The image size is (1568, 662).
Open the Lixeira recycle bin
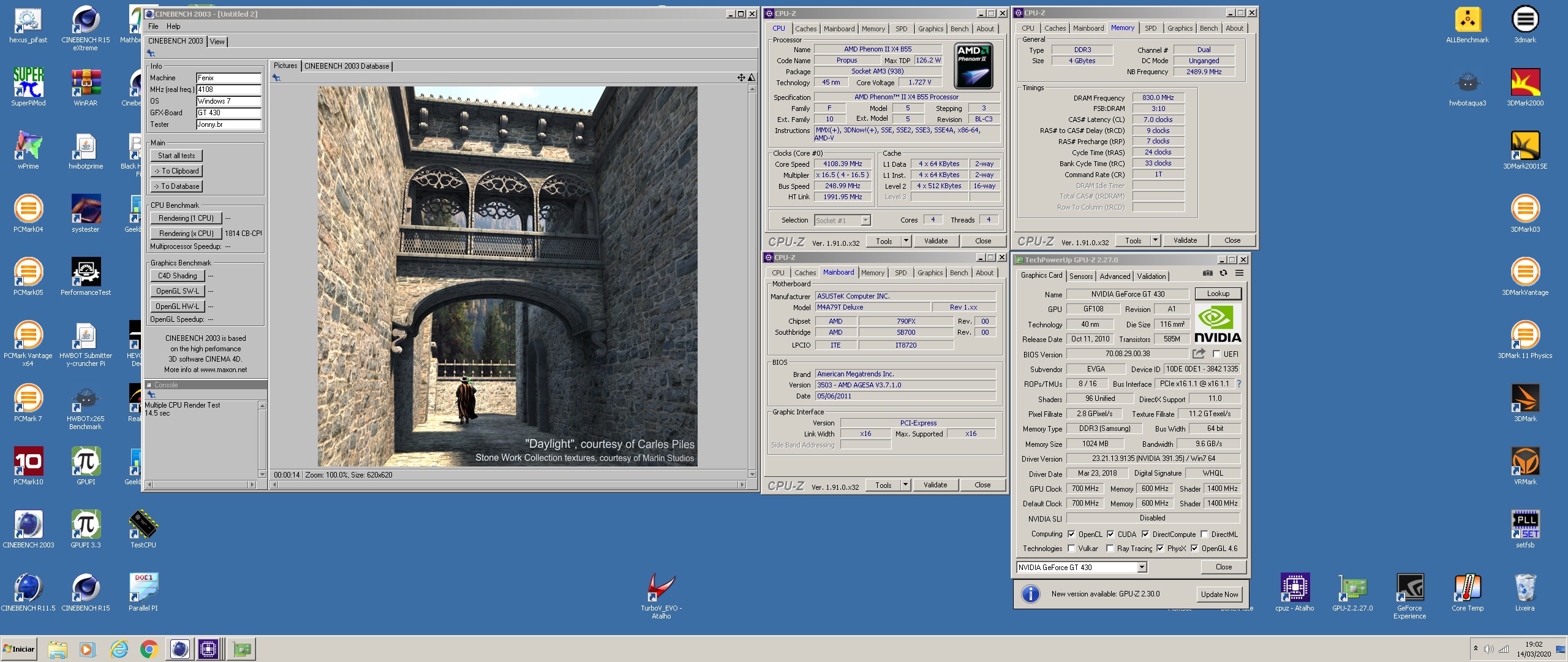click(x=1525, y=592)
